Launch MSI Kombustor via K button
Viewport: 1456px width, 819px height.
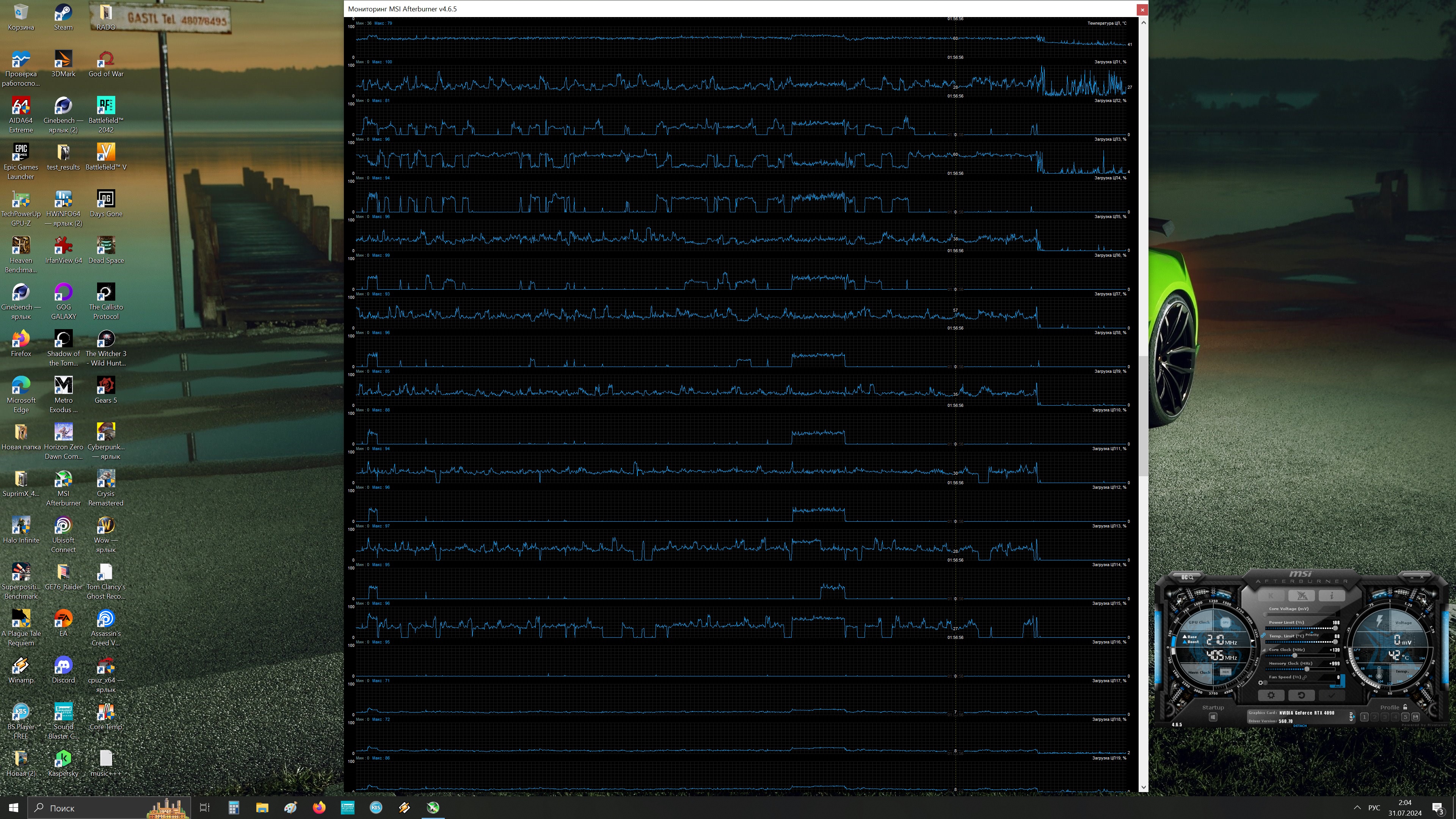pos(1271,596)
